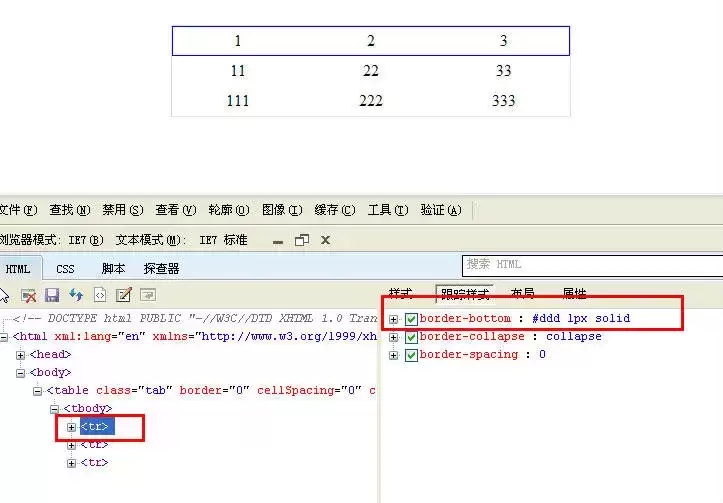Click the 搜索 HTML search field
The image size is (723, 503).
[x=593, y=265]
